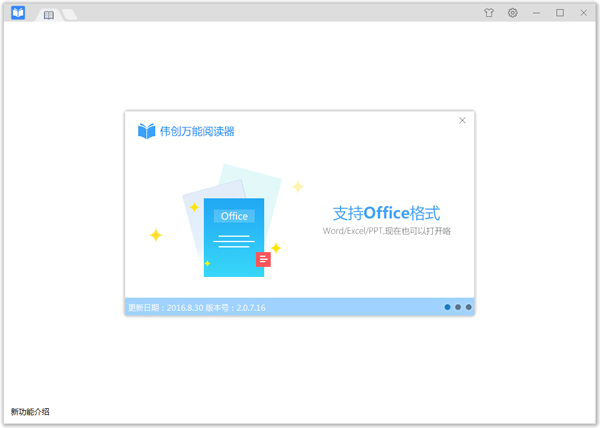This screenshot has height=428, width=600.
Task: Open the skin theme shirt icon
Action: 489,13
